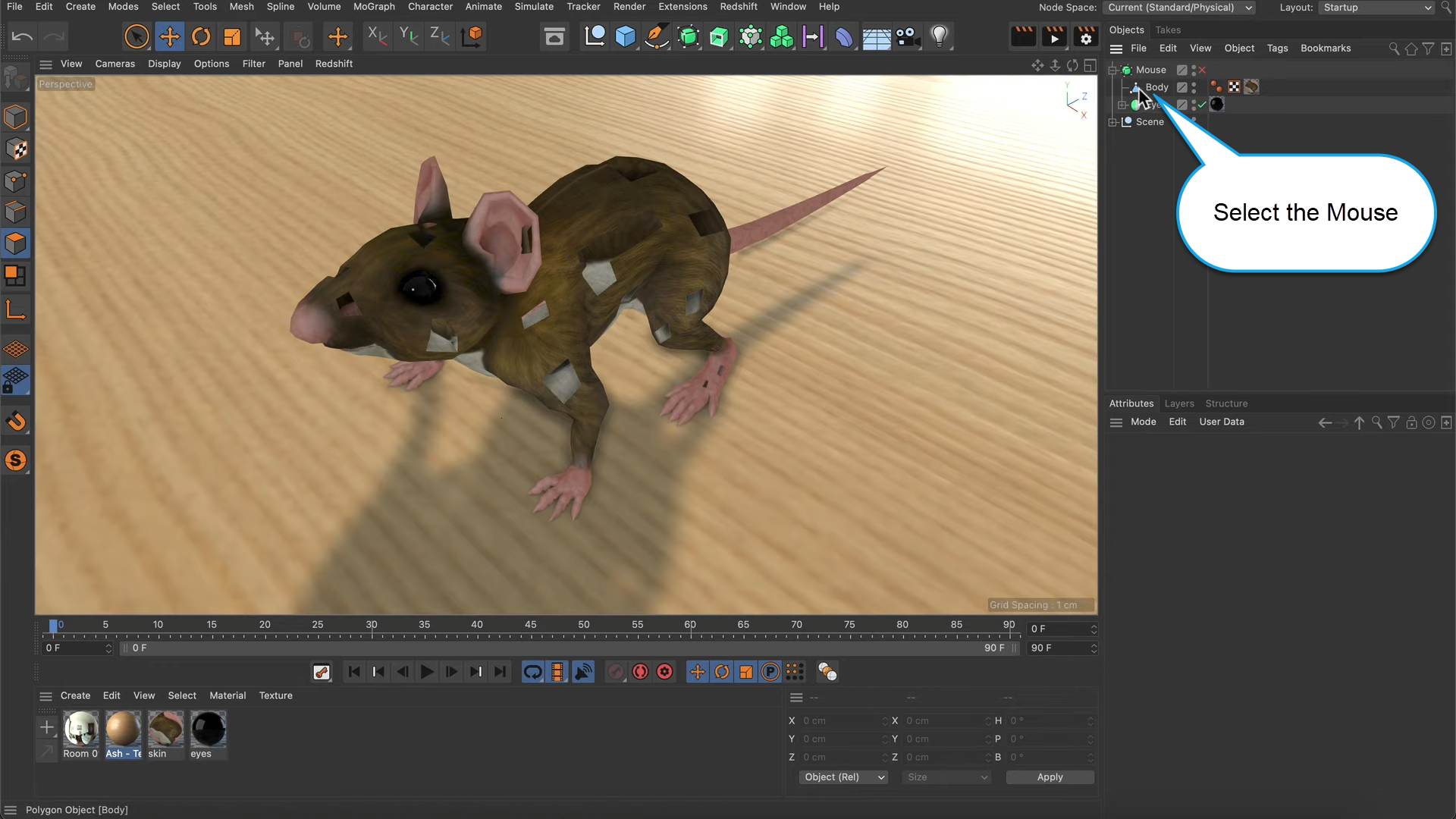Toggle X-axis locking in the toolbar
Image resolution: width=1456 pixels, height=819 pixels.
pos(377,36)
